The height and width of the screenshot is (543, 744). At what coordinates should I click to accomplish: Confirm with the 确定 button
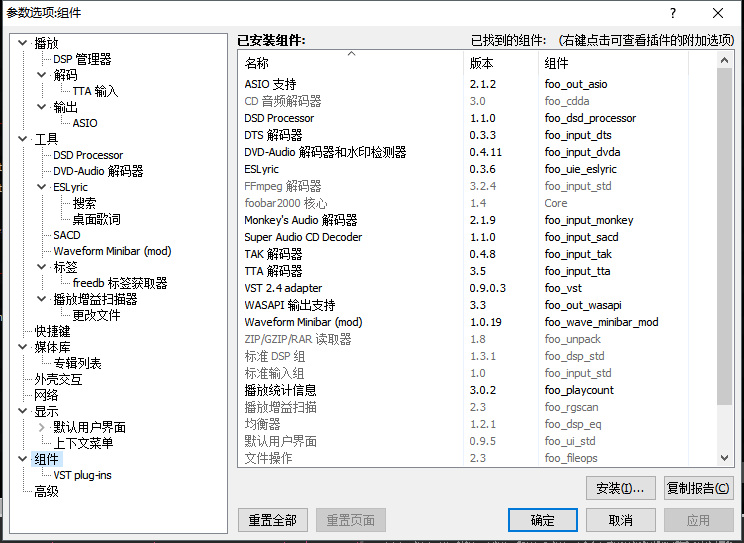543,520
